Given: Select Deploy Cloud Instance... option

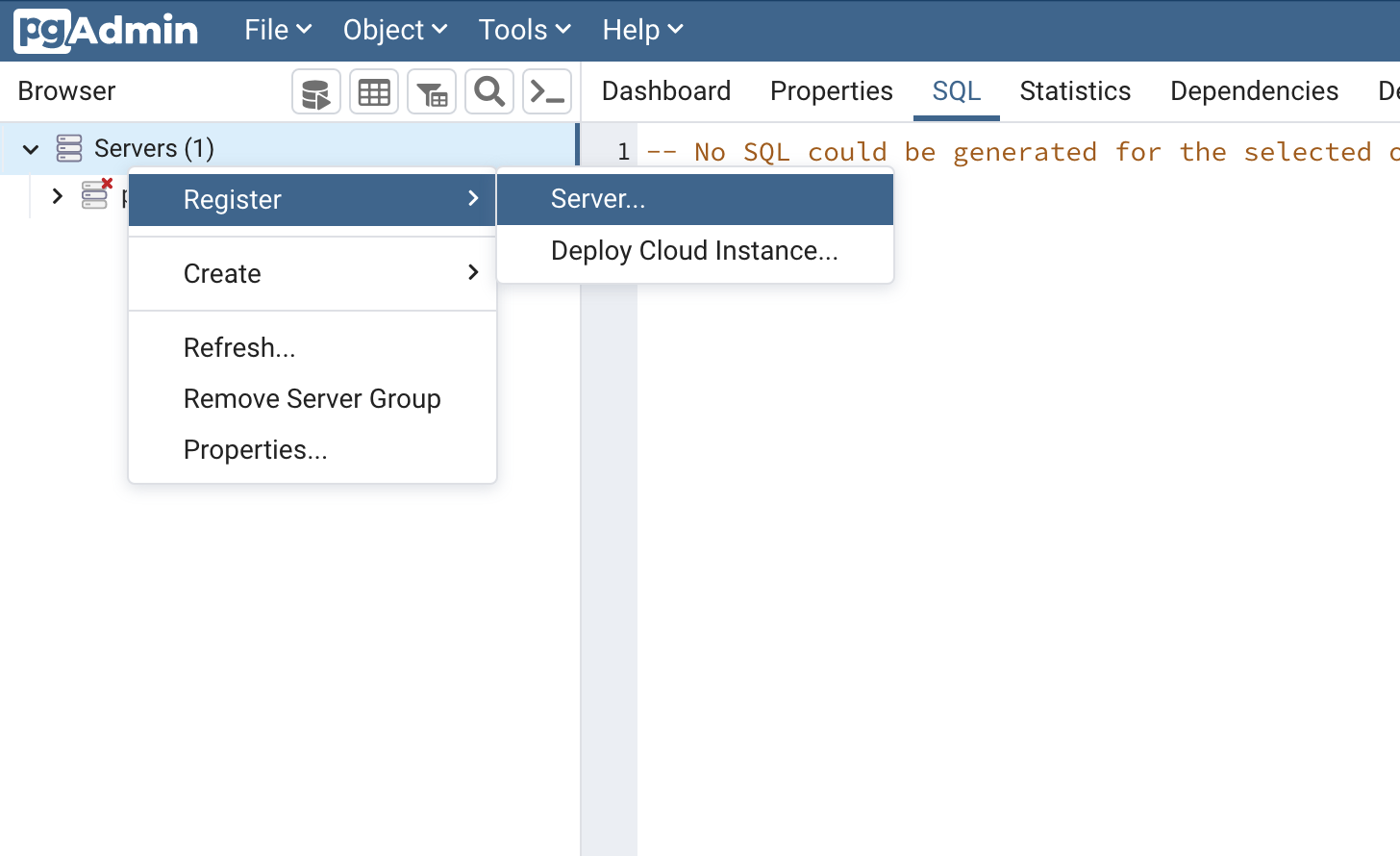Looking at the screenshot, I should pos(694,251).
